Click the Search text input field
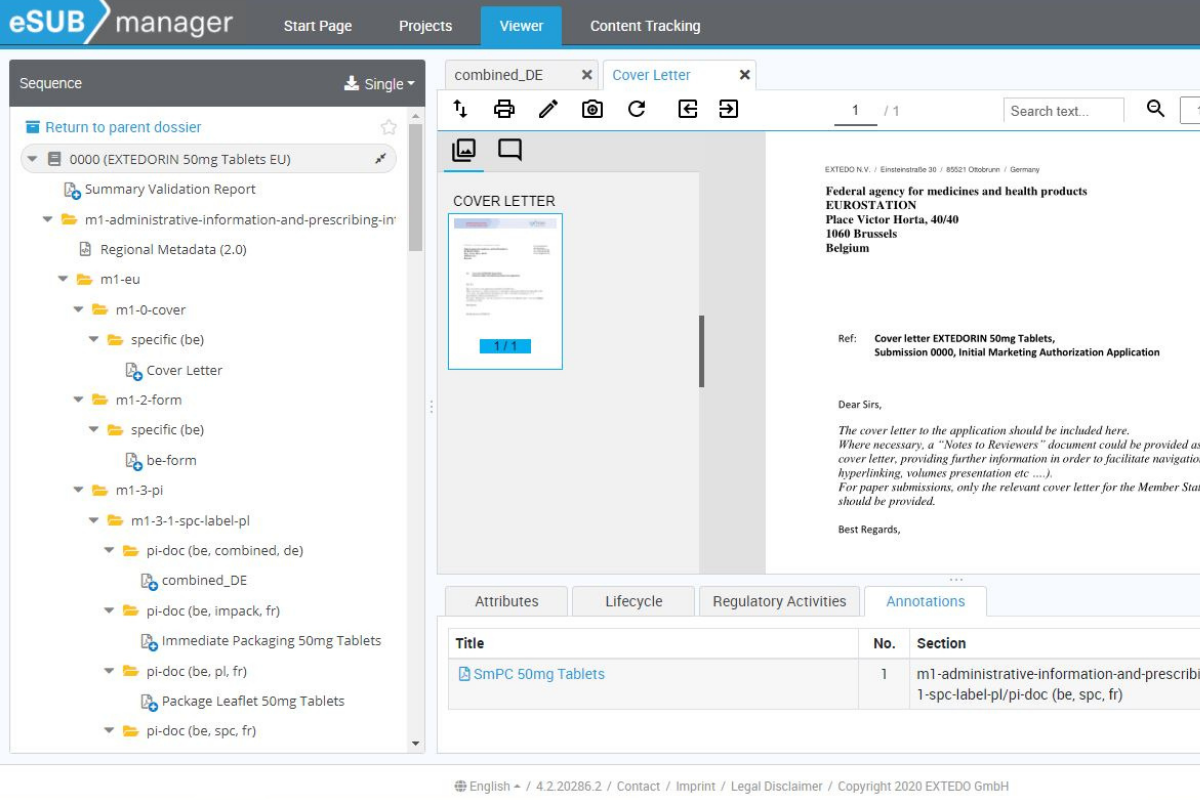The width and height of the screenshot is (1200, 800). 1064,110
